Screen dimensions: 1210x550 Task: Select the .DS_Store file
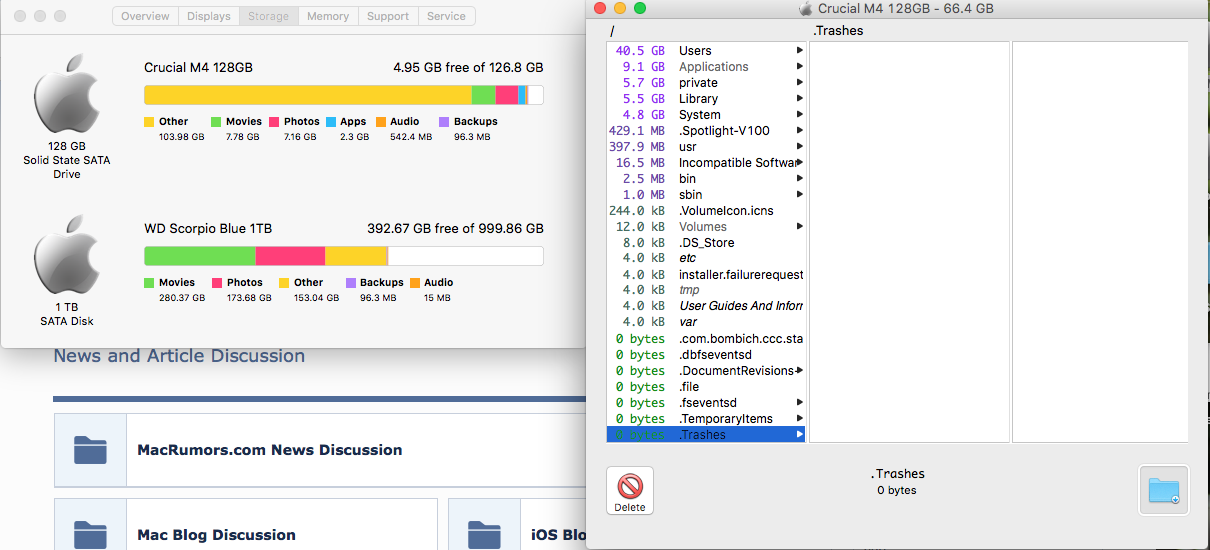(x=706, y=242)
